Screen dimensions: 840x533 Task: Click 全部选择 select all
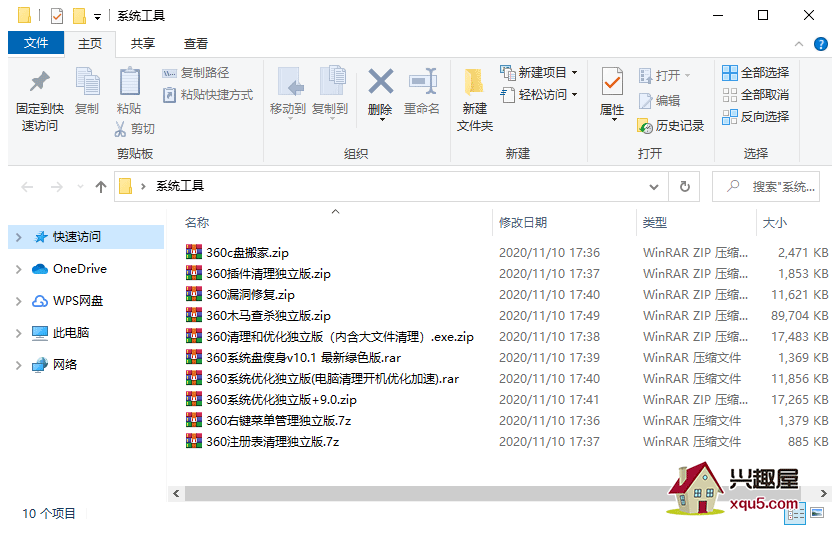point(755,73)
